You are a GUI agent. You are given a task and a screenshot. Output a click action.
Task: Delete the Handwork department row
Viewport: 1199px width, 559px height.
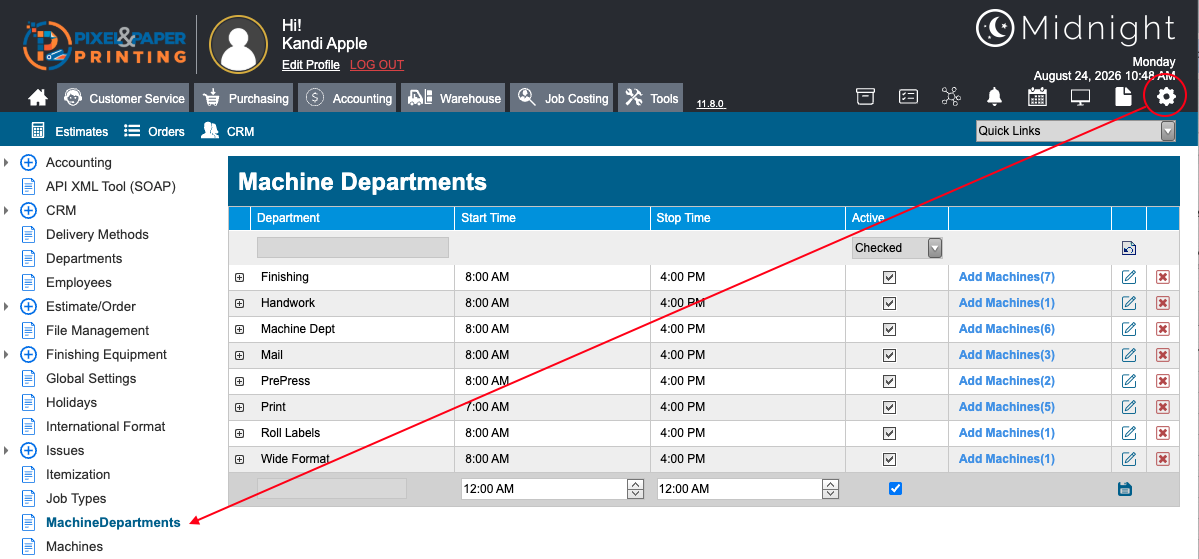(x=1162, y=304)
